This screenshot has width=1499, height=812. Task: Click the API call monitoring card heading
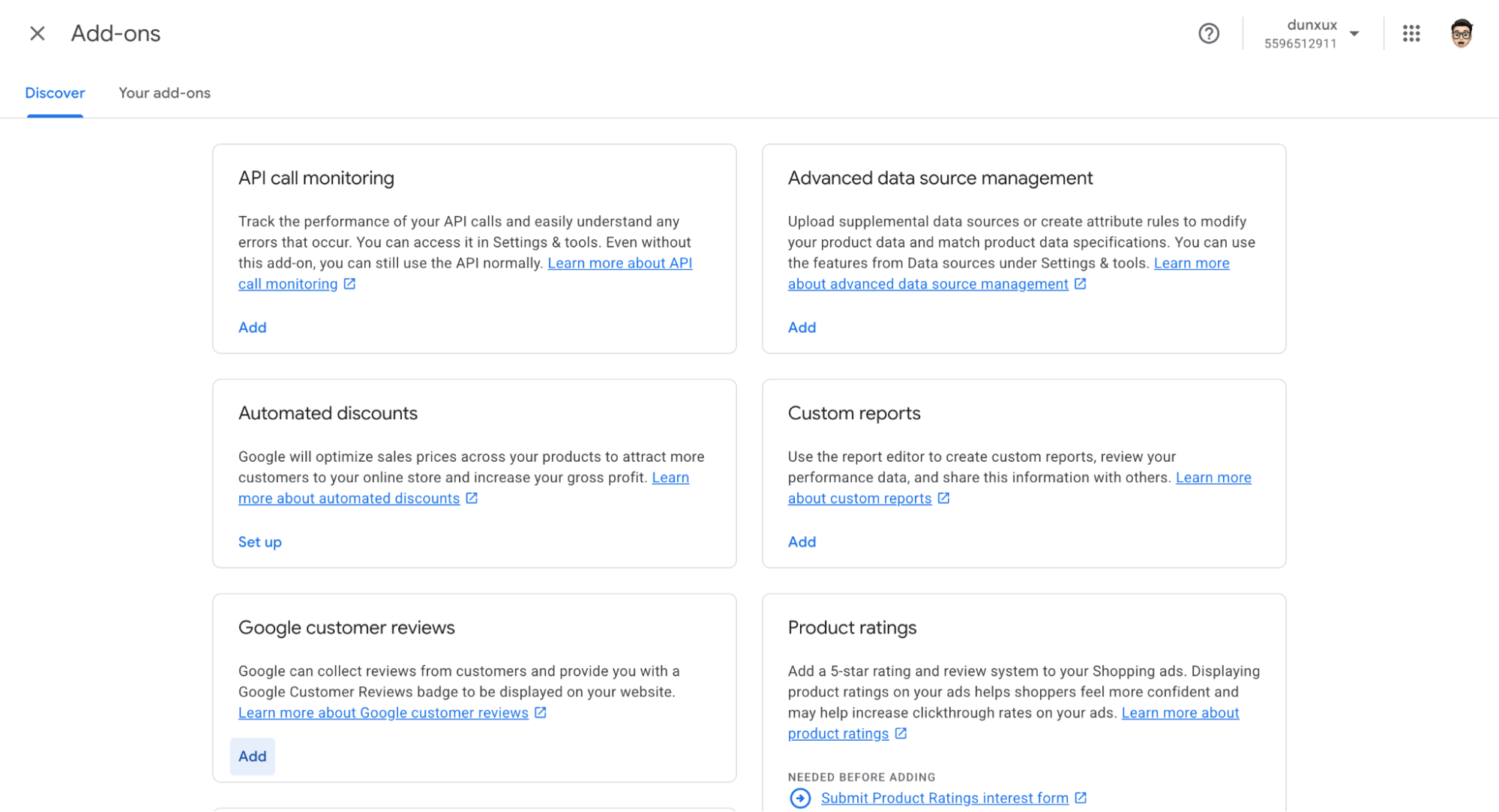(x=316, y=178)
